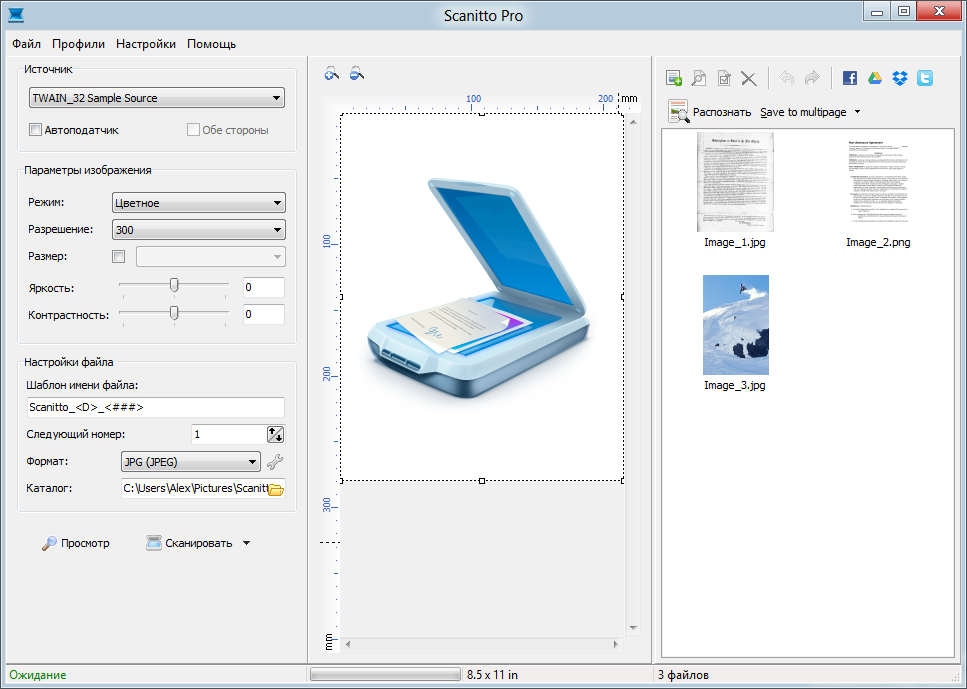Browse for the Каталог folder
The height and width of the screenshot is (689, 967).
click(275, 489)
